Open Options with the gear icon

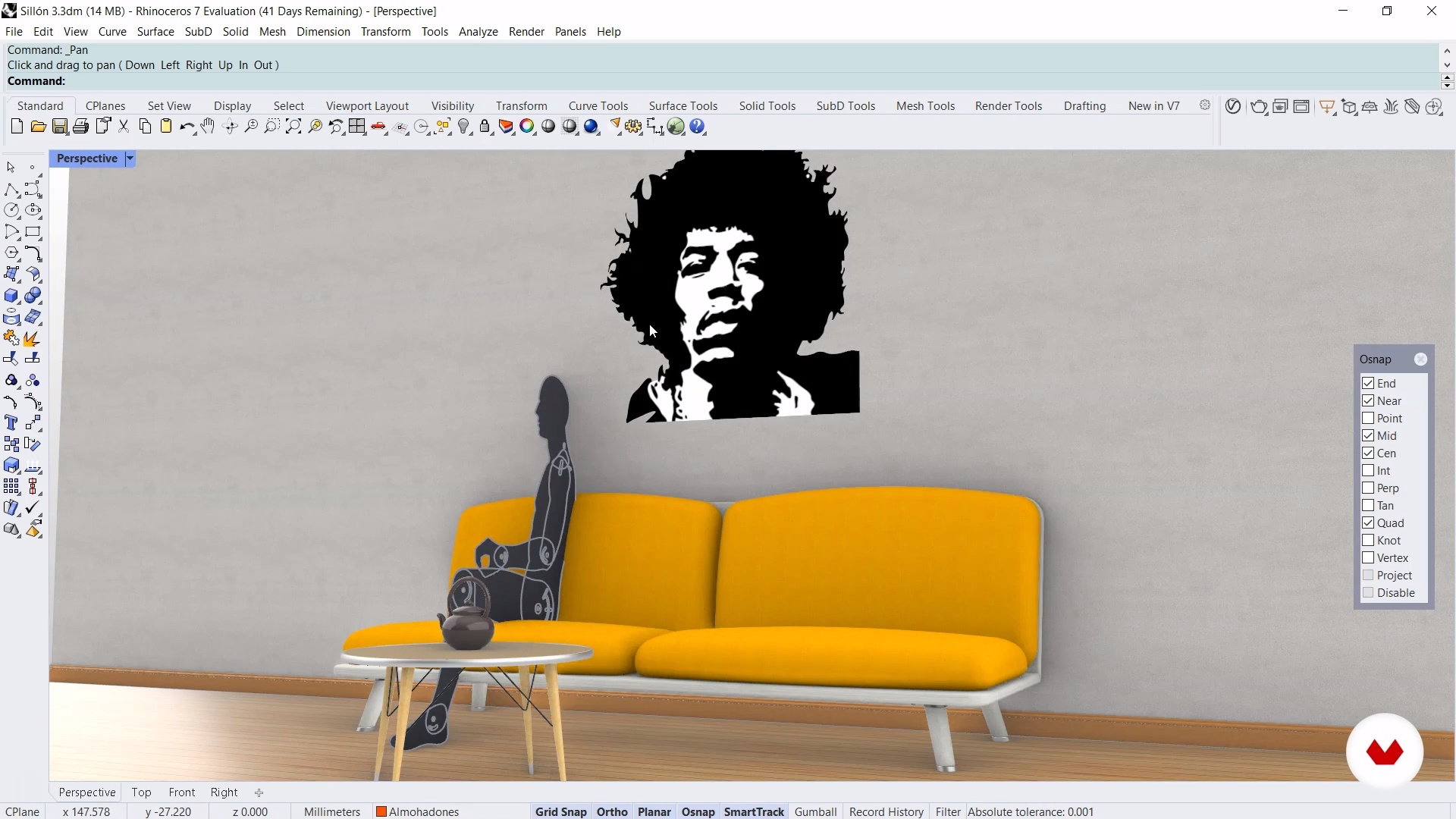(x=634, y=127)
